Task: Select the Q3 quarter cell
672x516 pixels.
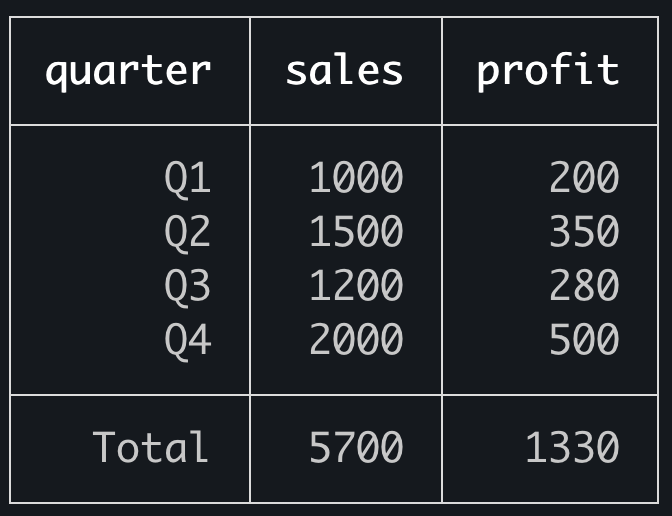Action: [188, 286]
